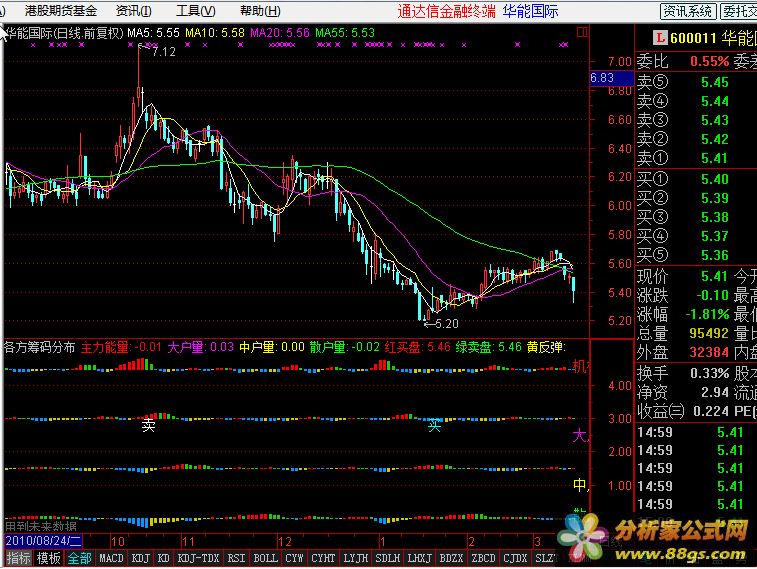Click the MA55: 5.53 label
The height and width of the screenshot is (569, 757).
coord(345,33)
